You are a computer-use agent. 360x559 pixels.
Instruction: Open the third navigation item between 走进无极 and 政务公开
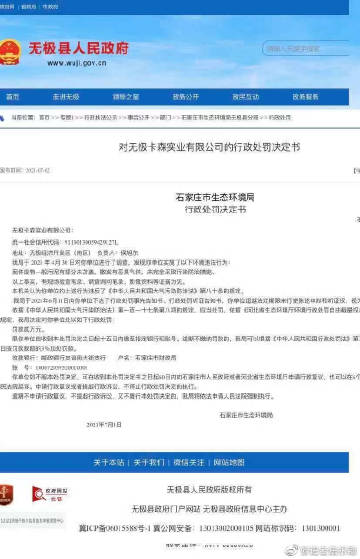click(x=126, y=97)
